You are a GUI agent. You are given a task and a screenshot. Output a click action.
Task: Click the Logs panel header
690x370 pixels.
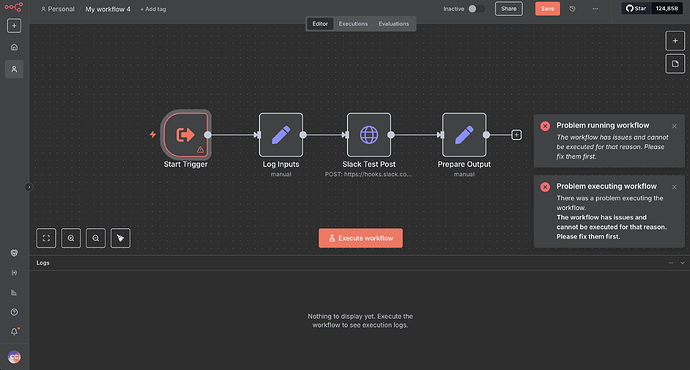360,263
